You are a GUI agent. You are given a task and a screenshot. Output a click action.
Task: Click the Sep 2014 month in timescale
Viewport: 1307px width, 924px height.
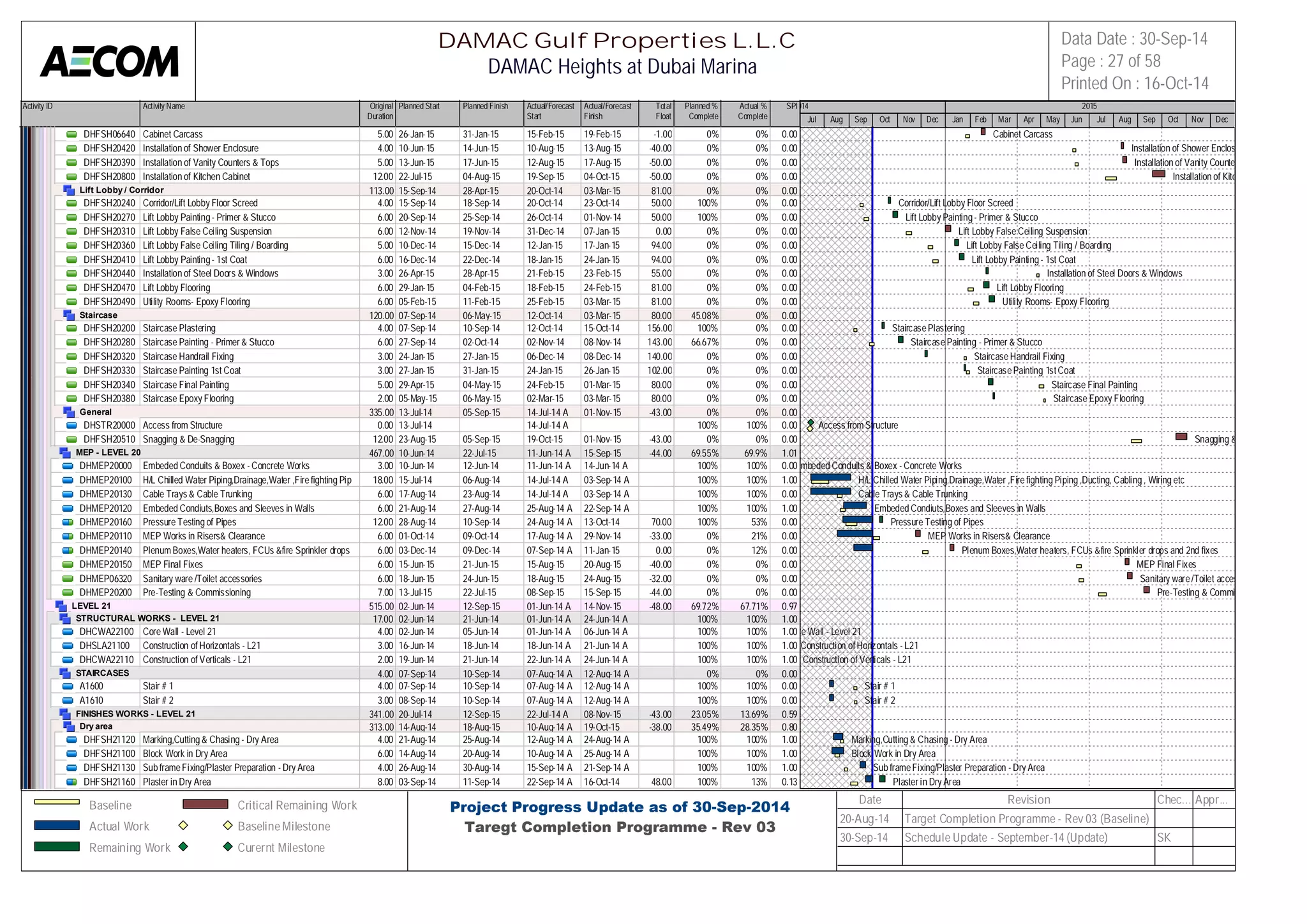(x=861, y=120)
